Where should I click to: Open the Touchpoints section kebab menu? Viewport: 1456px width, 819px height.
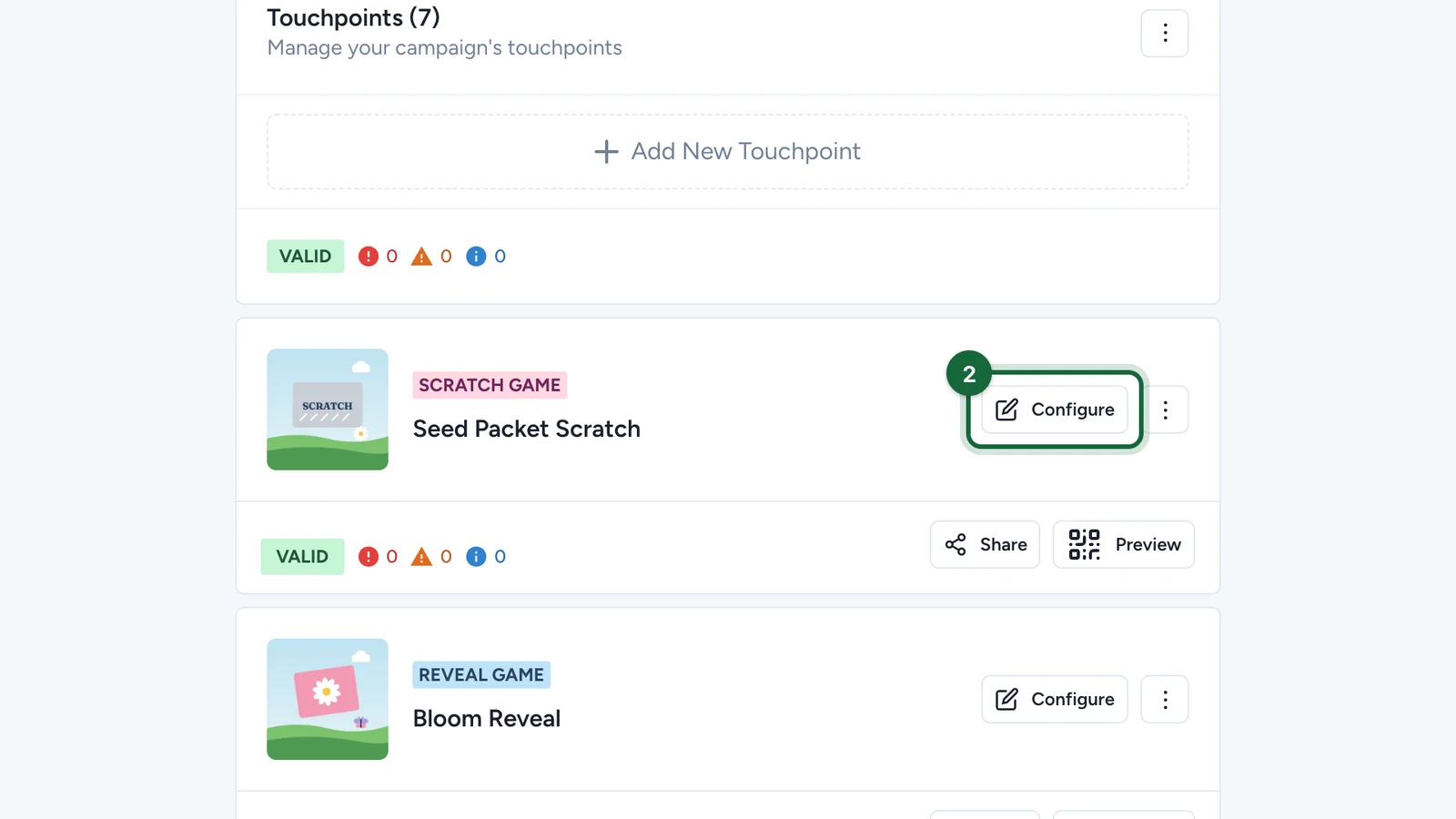[1165, 34]
